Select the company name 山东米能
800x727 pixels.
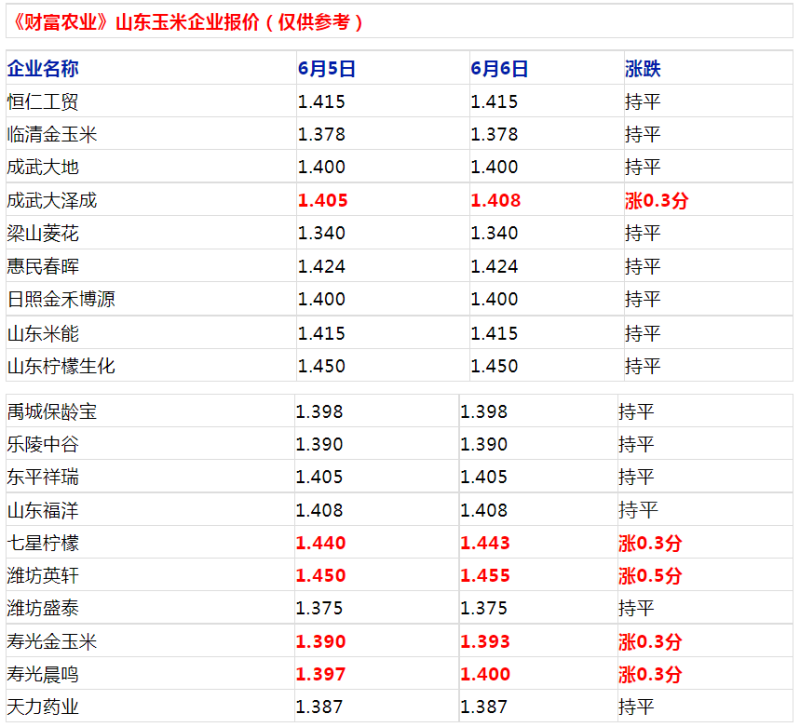pos(43,334)
